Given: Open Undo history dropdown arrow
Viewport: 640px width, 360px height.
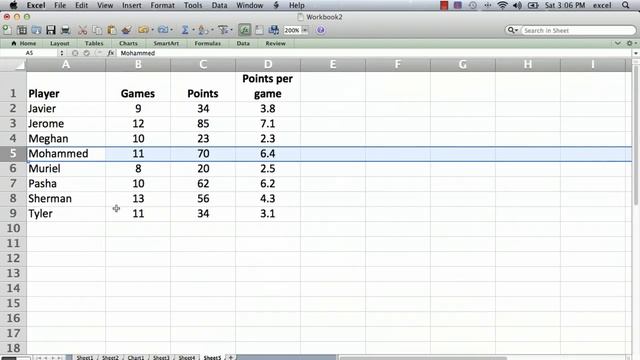Looking at the screenshot, I should (152, 30).
